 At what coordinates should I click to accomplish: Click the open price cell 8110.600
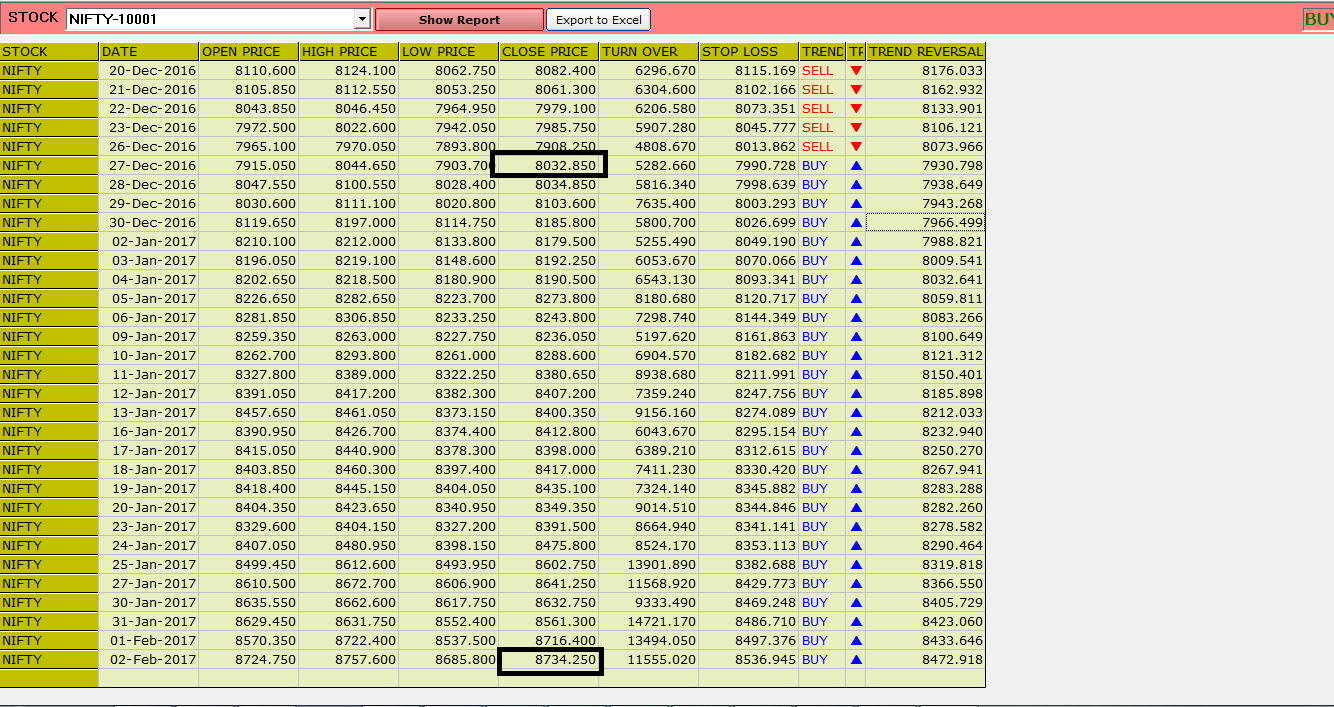(249, 71)
